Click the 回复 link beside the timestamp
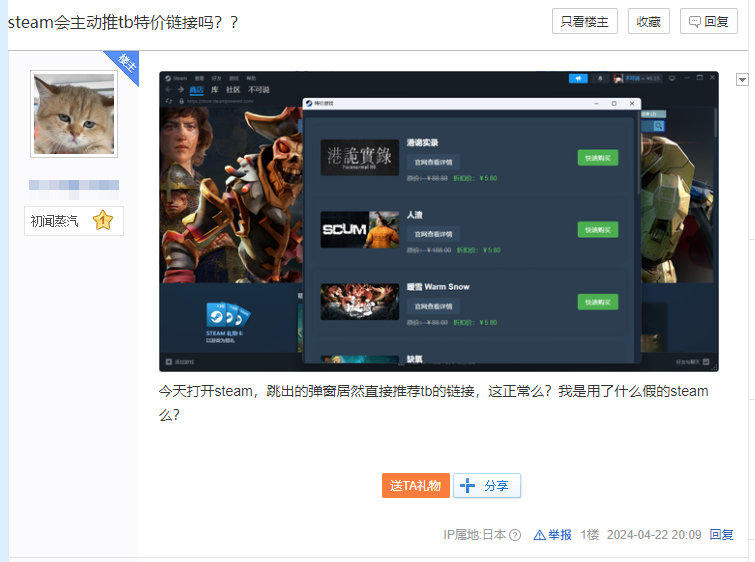This screenshot has height=562, width=755. pos(721,535)
